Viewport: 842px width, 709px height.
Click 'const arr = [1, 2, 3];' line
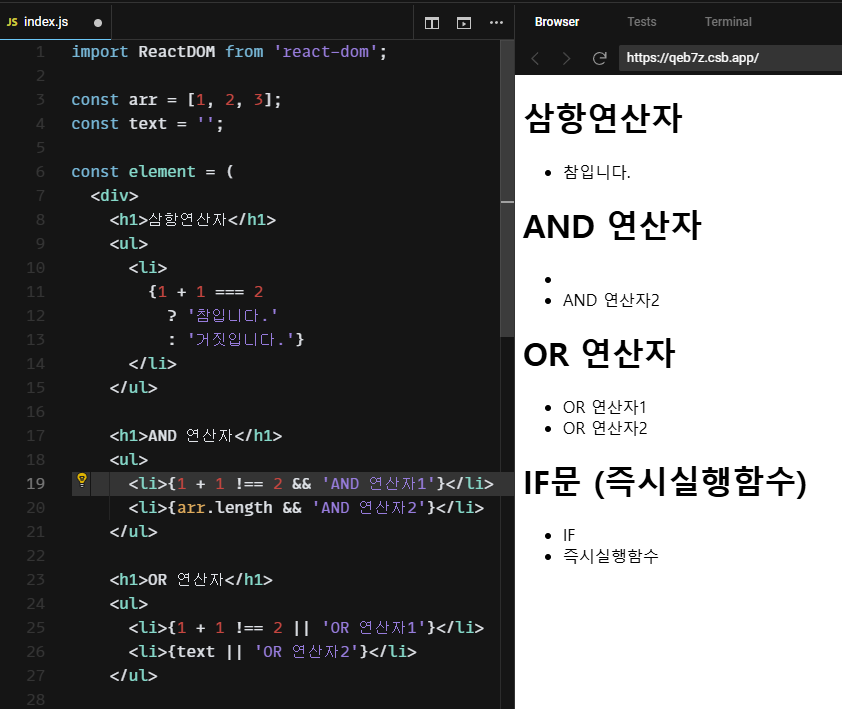click(x=176, y=100)
